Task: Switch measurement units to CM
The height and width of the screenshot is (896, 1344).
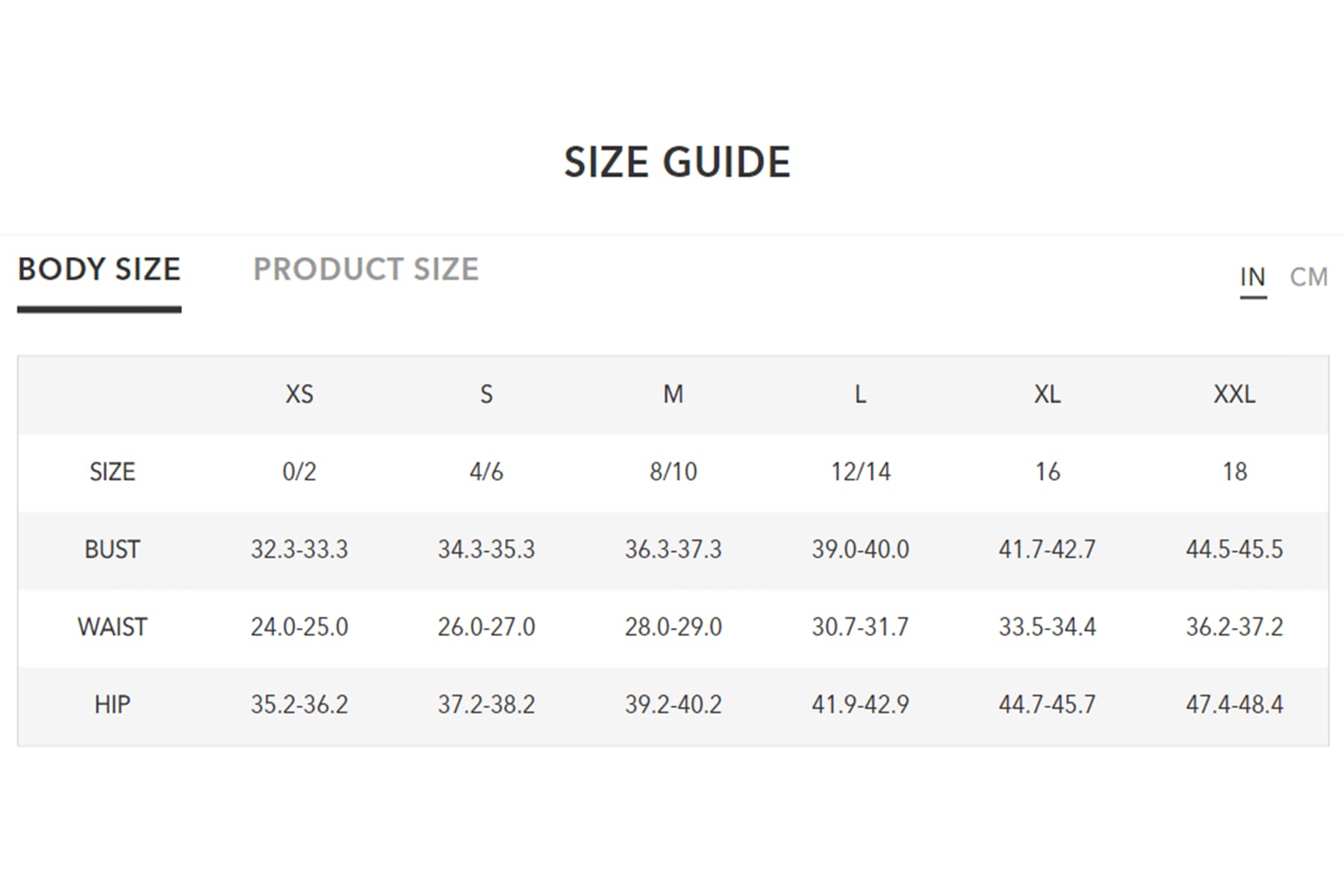Action: [1309, 277]
